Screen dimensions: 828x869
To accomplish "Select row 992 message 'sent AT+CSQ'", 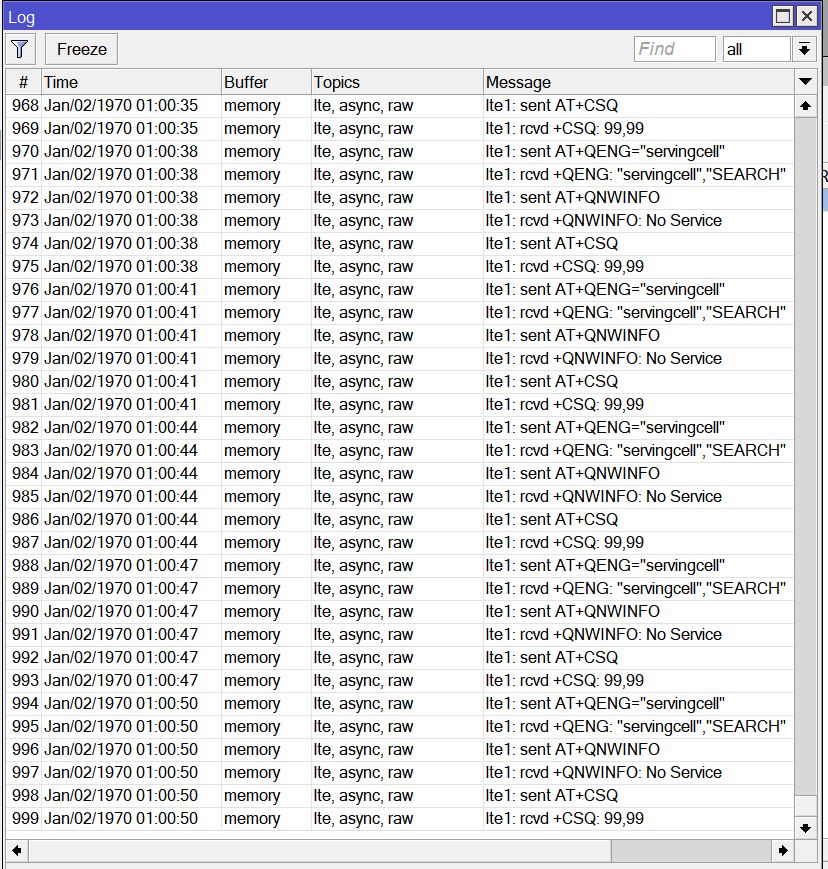I will click(x=551, y=657).
